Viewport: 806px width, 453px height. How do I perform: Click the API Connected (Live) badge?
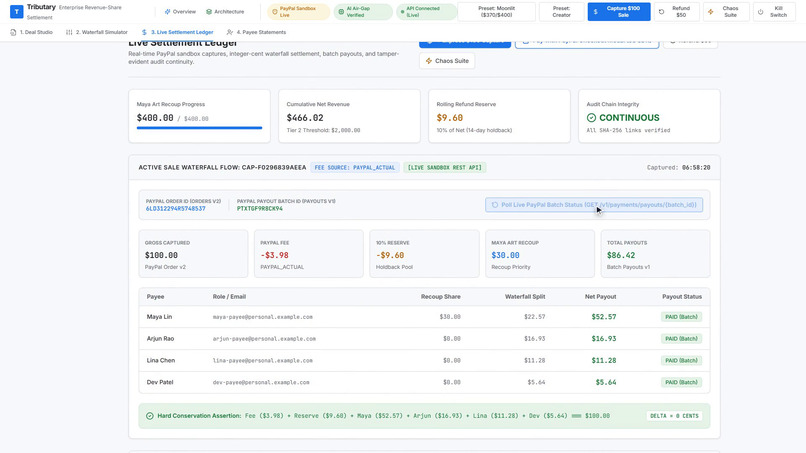click(426, 11)
